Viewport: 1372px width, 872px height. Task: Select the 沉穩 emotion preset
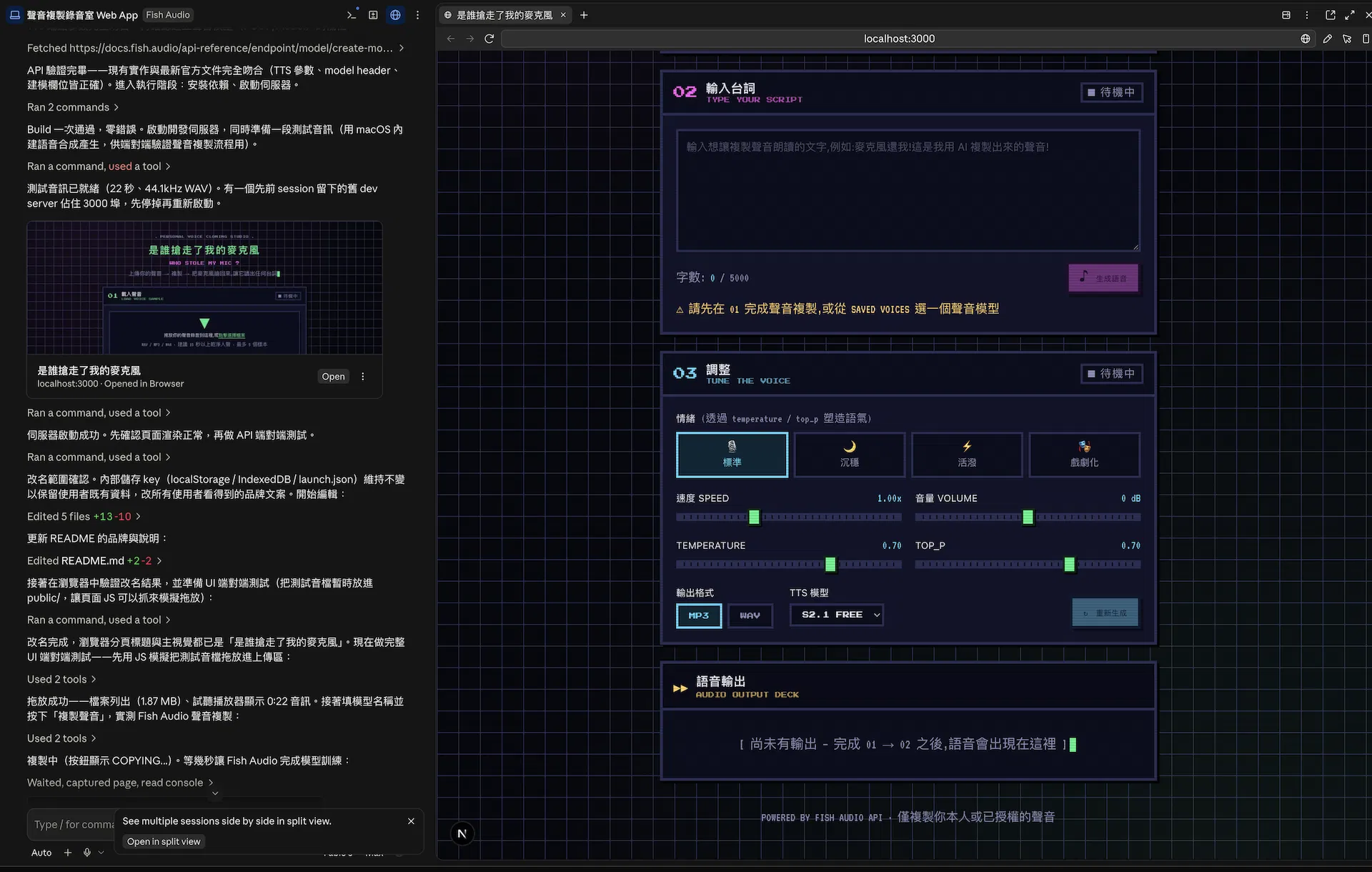[850, 455]
